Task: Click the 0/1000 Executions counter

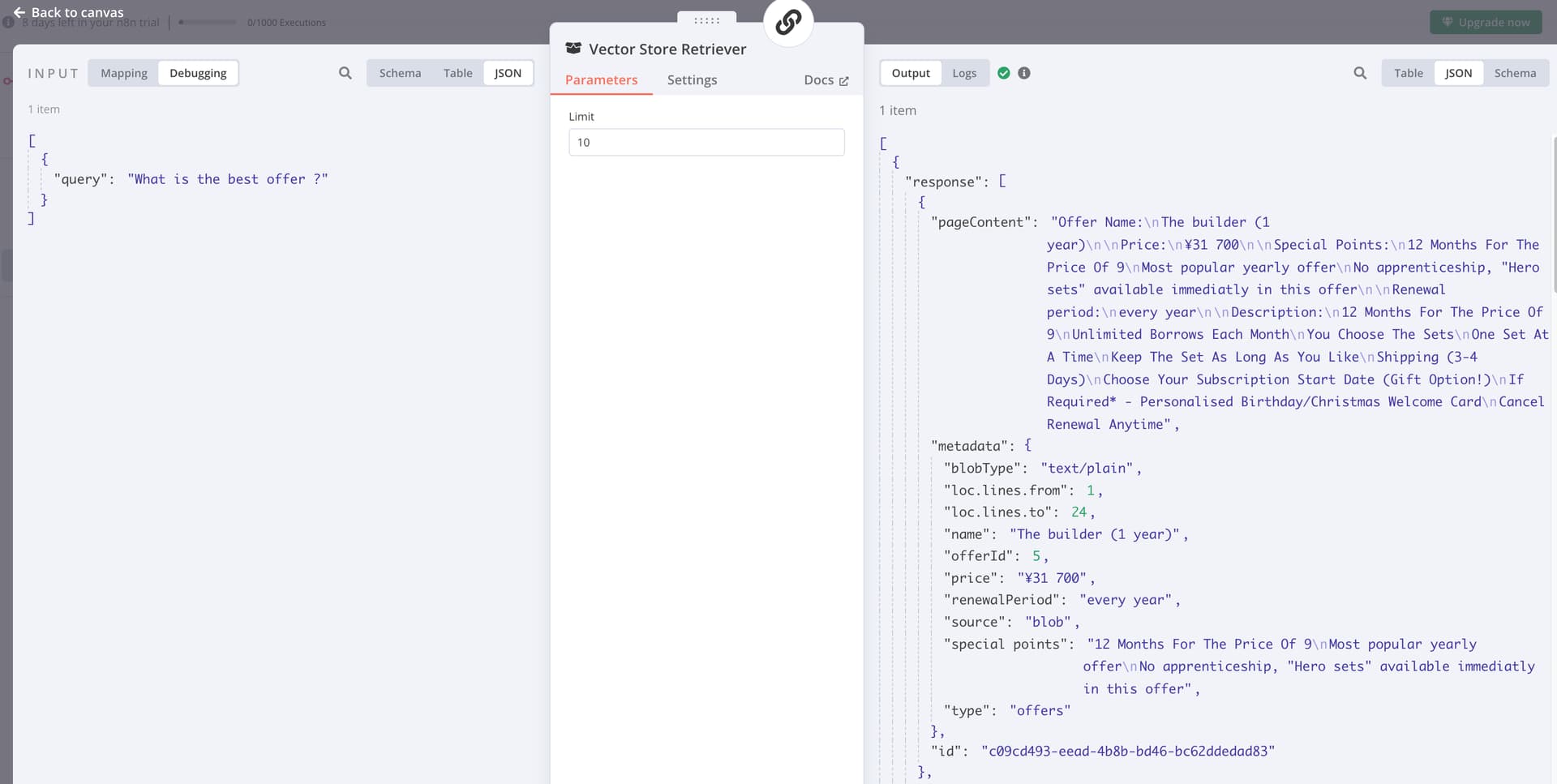Action: pyautogui.click(x=286, y=23)
